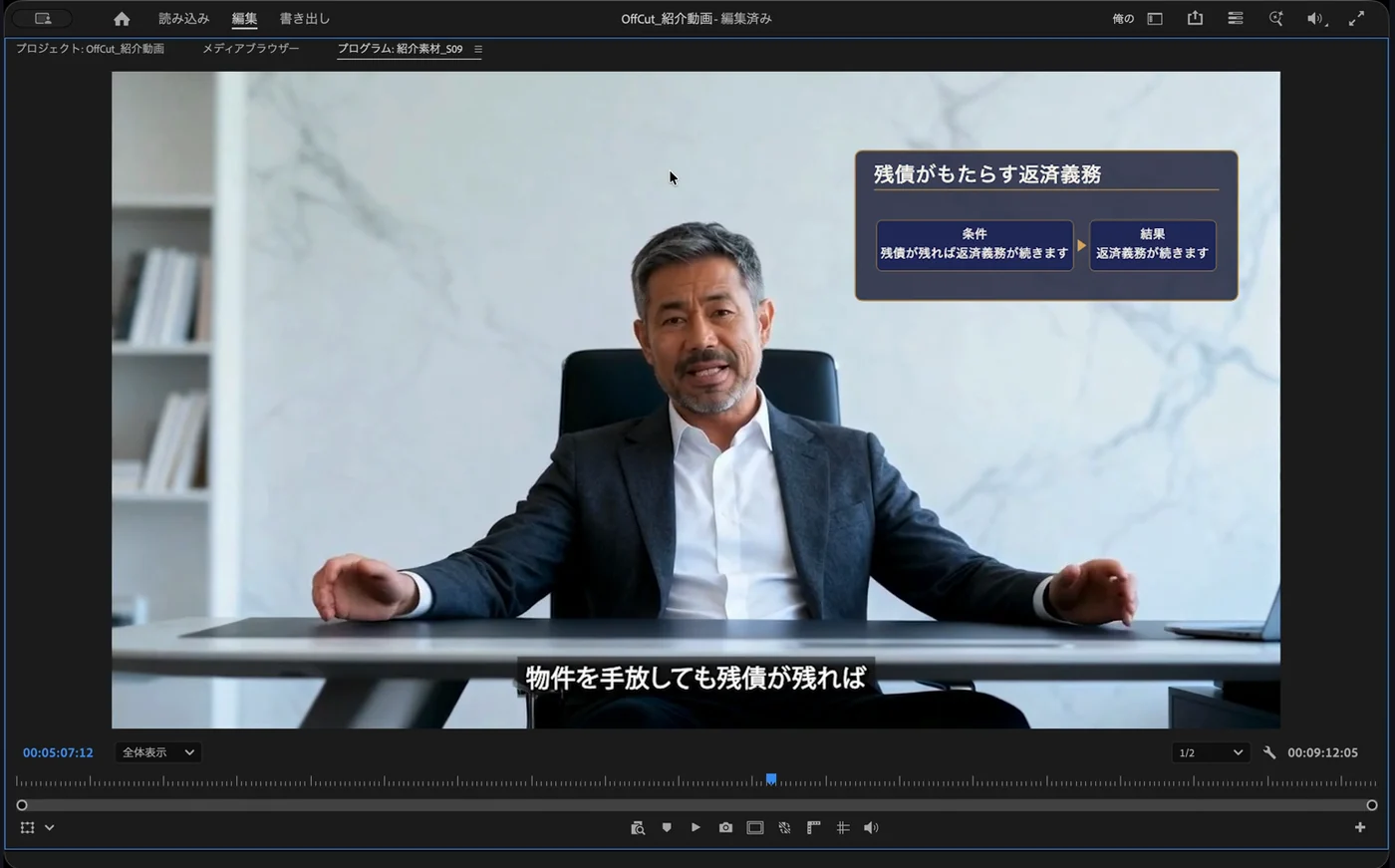Open the clip search icon in transport bar
The image size is (1395, 868).
coord(638,828)
